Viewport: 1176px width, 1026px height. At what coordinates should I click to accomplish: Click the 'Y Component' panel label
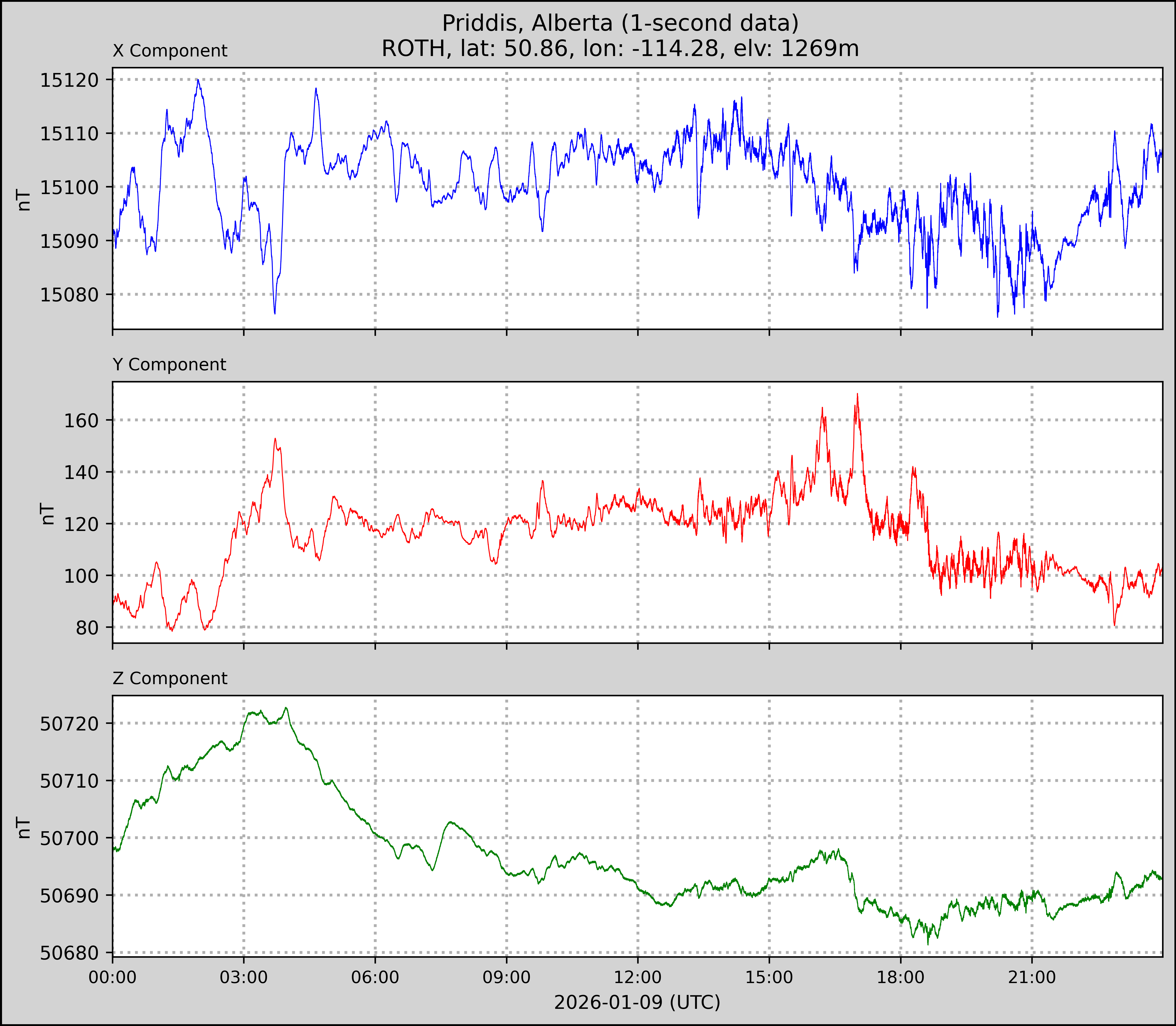click(169, 365)
